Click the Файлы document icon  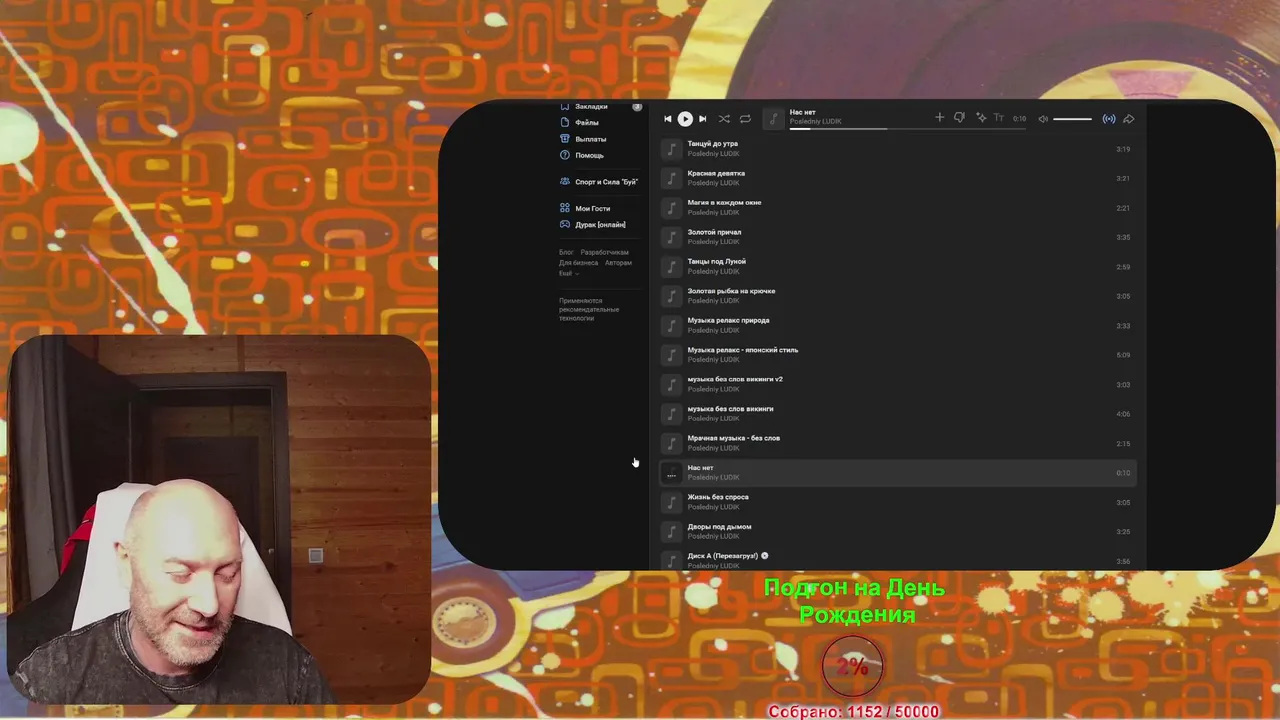565,122
